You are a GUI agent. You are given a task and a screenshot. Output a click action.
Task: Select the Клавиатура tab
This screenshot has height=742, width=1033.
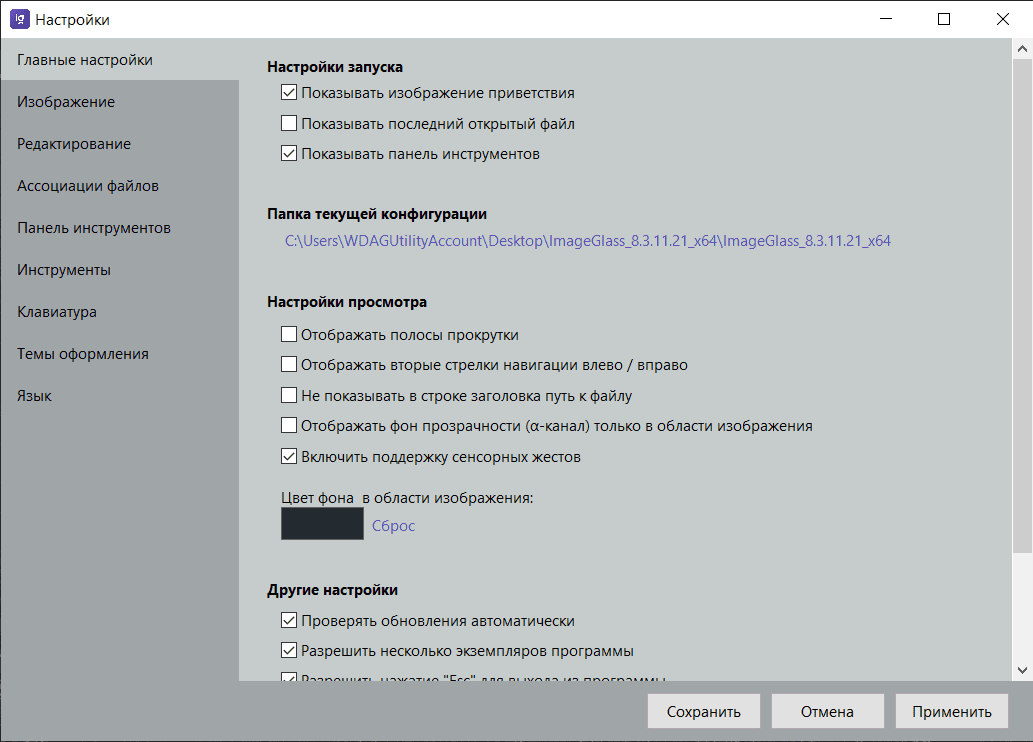coord(57,312)
